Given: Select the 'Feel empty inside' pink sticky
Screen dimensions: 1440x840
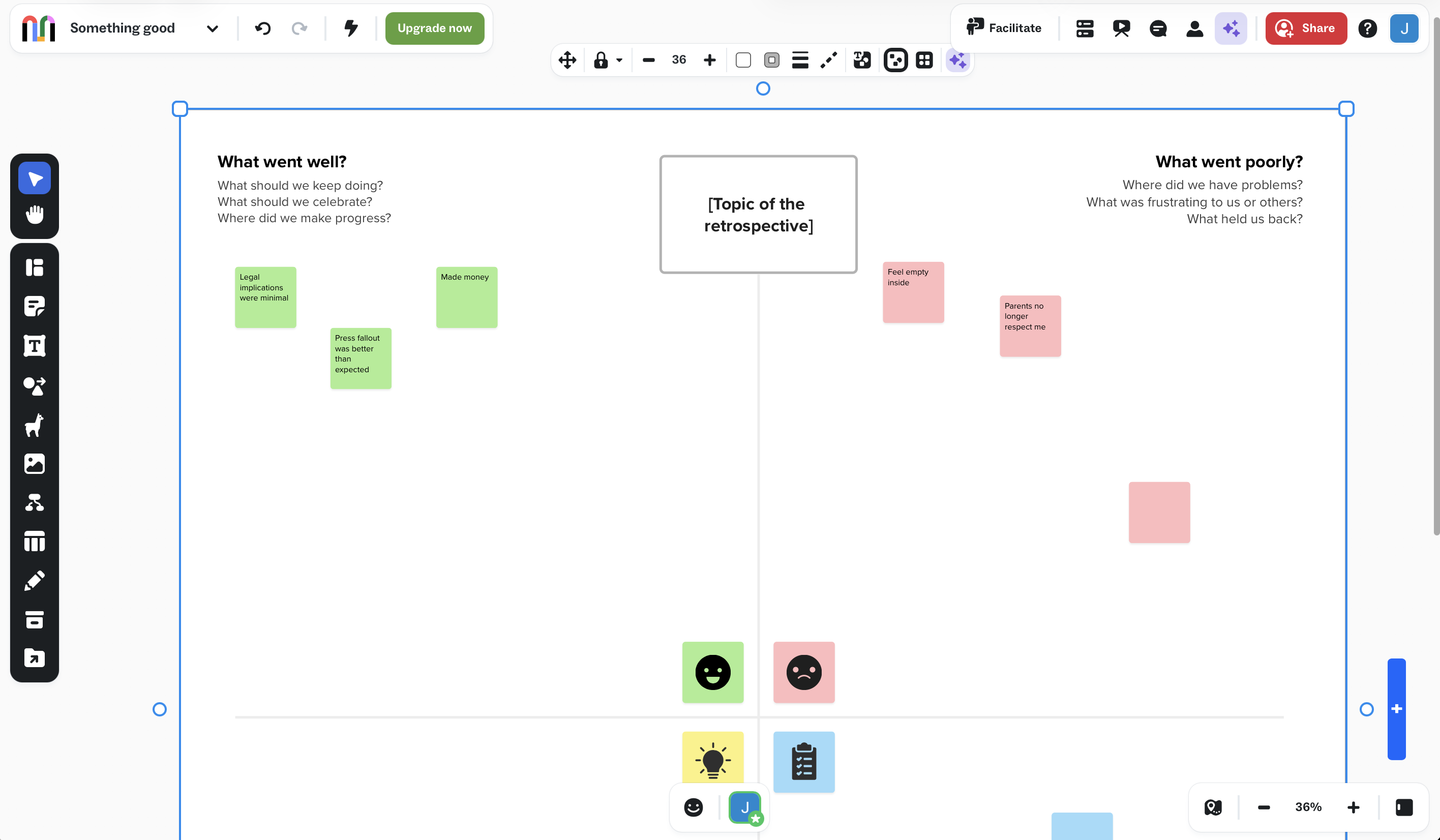Looking at the screenshot, I should tap(913, 292).
